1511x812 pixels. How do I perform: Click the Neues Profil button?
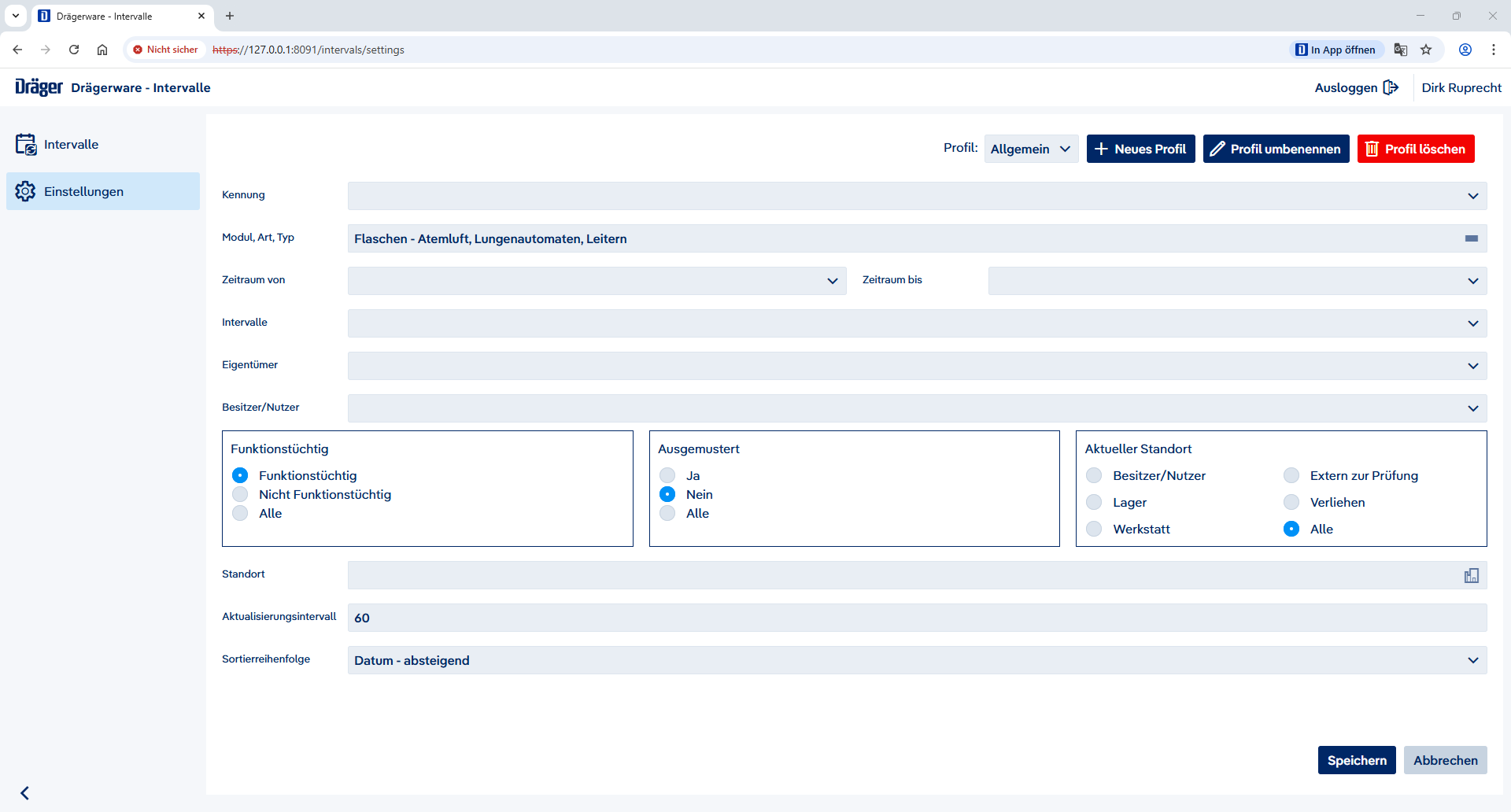click(x=1140, y=149)
